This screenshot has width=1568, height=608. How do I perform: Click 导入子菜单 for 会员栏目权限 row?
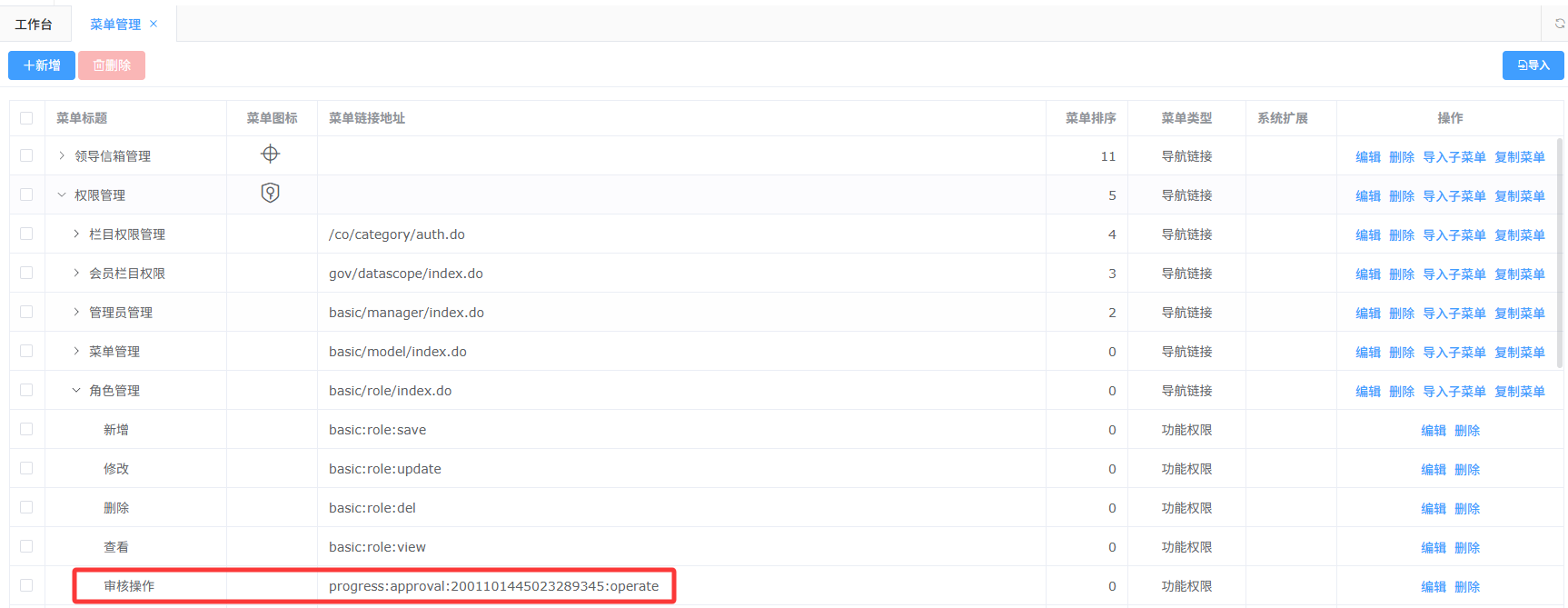click(1454, 274)
